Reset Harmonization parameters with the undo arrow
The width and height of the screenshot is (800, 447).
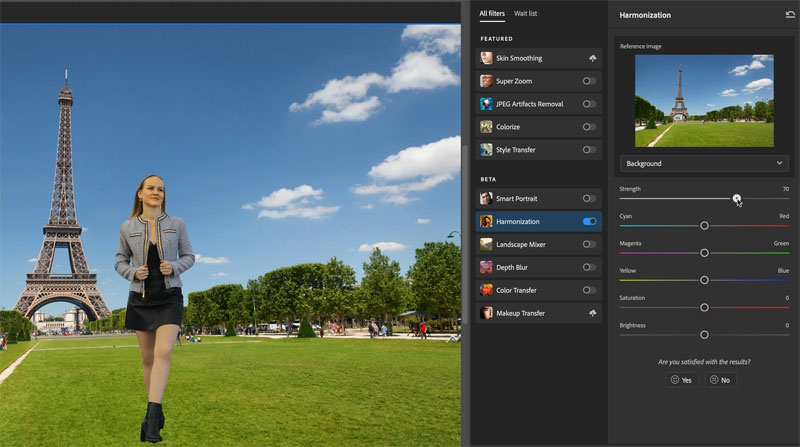coord(790,15)
